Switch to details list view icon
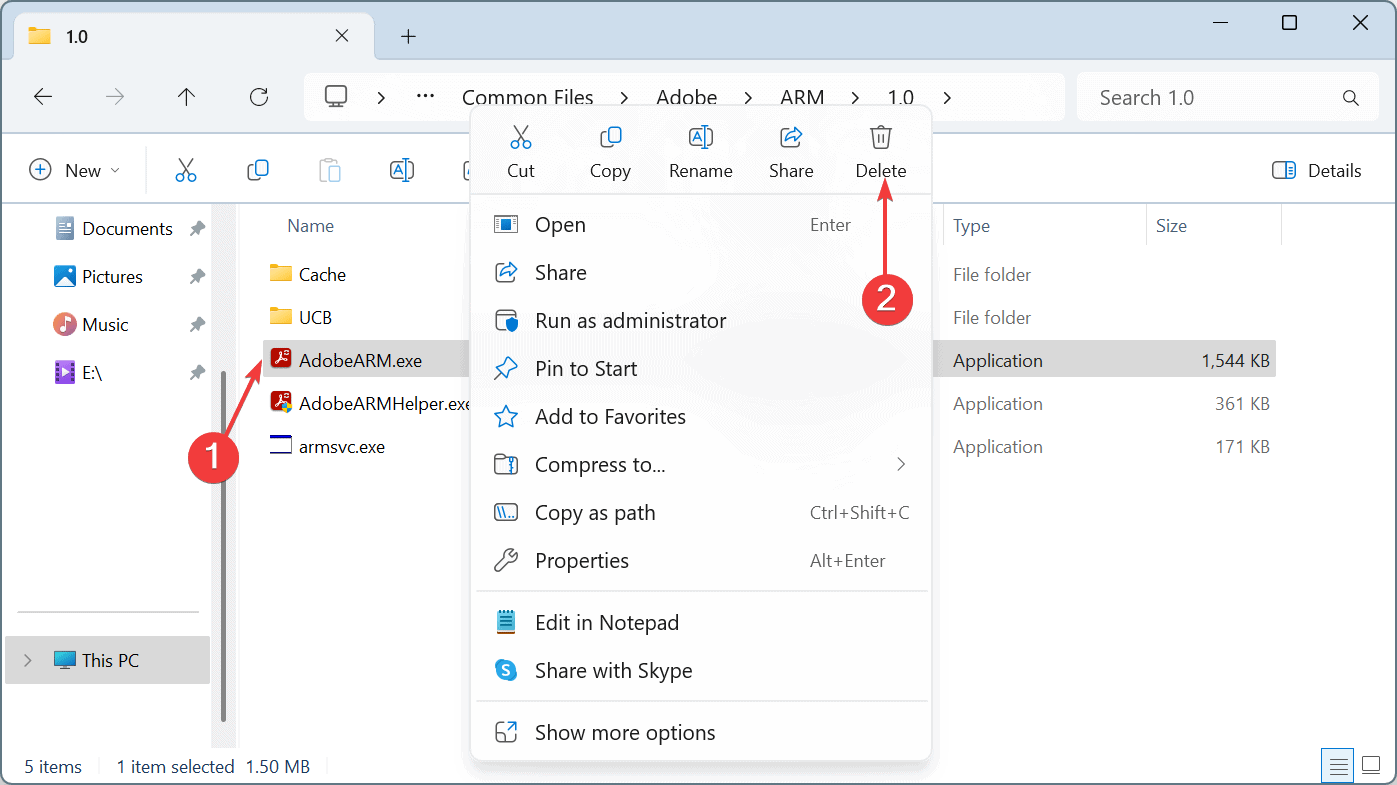 pyautogui.click(x=1337, y=767)
